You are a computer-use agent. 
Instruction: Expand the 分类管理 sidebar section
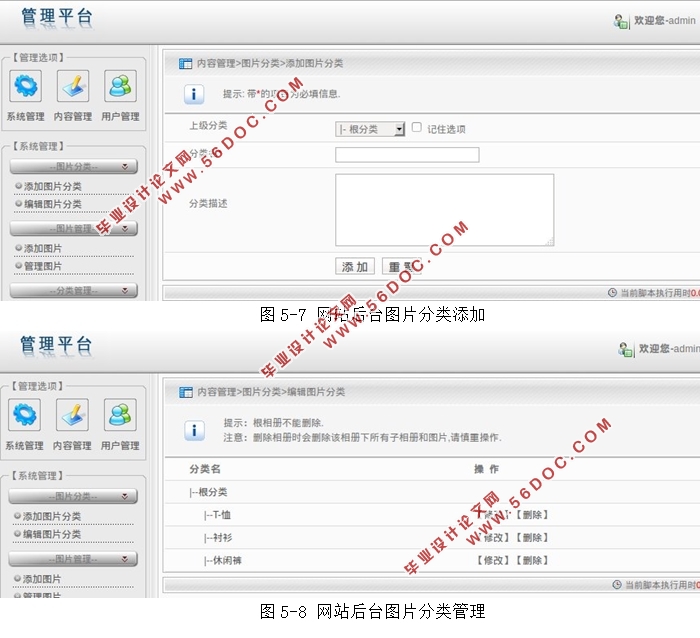pos(74,291)
